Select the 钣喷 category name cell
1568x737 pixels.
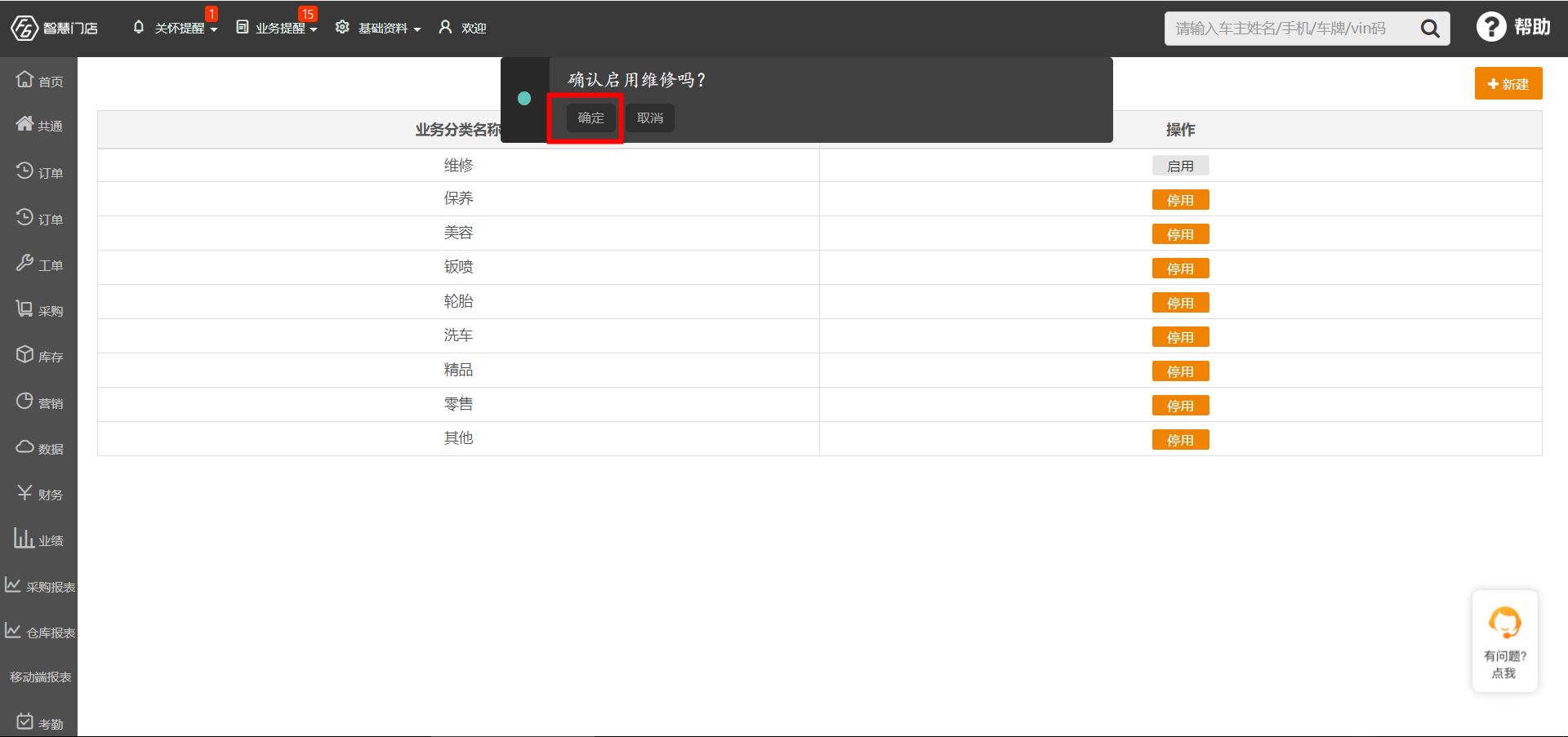[458, 267]
